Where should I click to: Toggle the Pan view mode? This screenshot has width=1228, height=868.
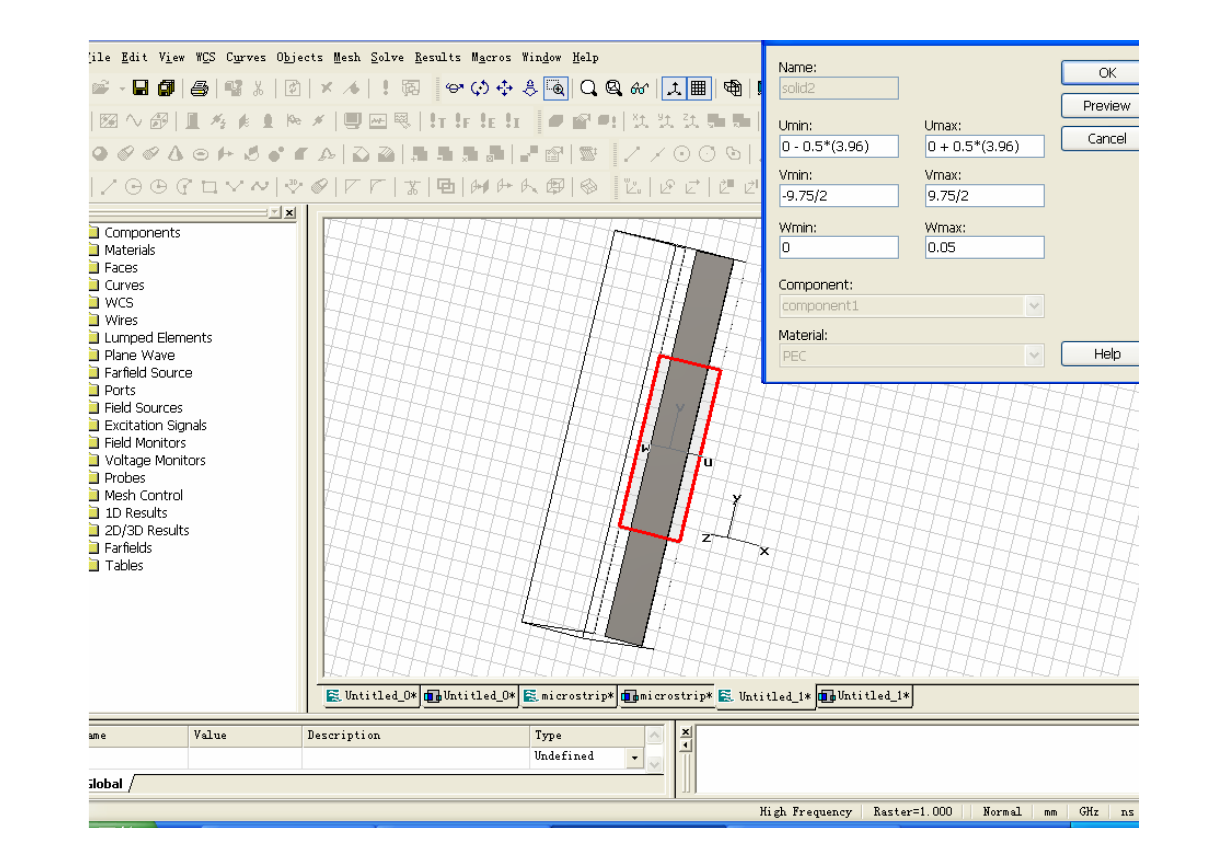click(505, 88)
